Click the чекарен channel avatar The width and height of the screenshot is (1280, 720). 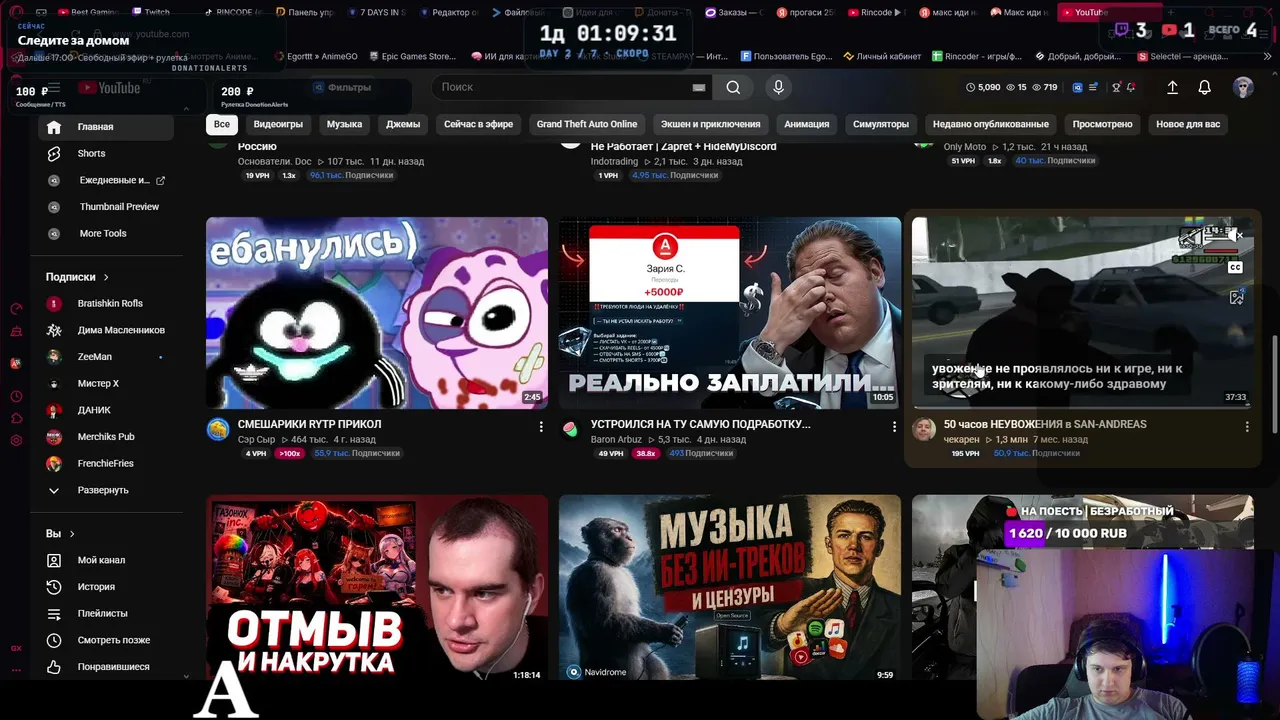[924, 430]
